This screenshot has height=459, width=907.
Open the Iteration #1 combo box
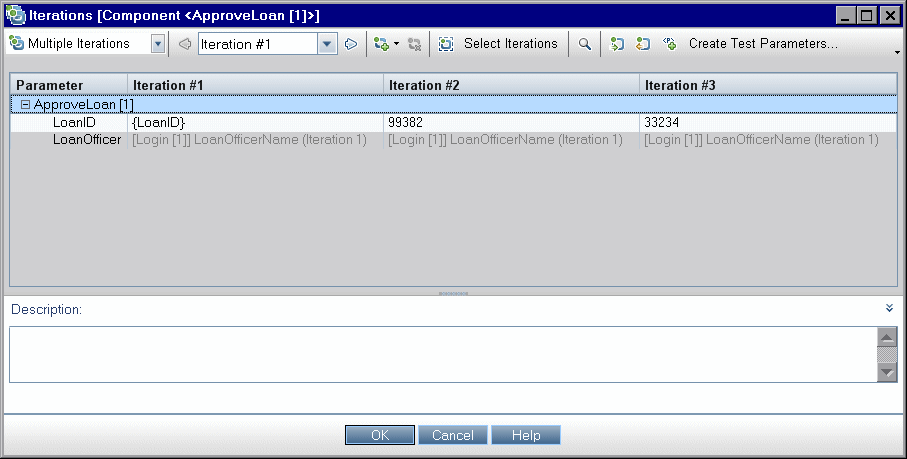tap(327, 44)
